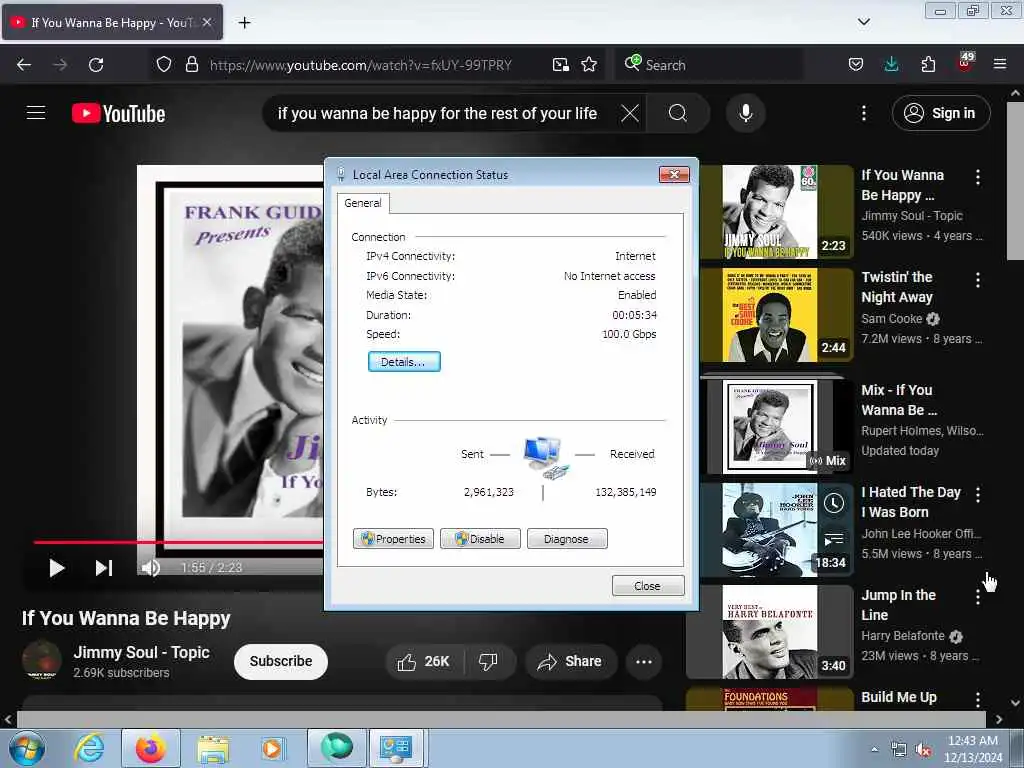Open the Firefox tab list dropdown chevron
Image resolution: width=1024 pixels, height=768 pixels.
click(x=863, y=22)
